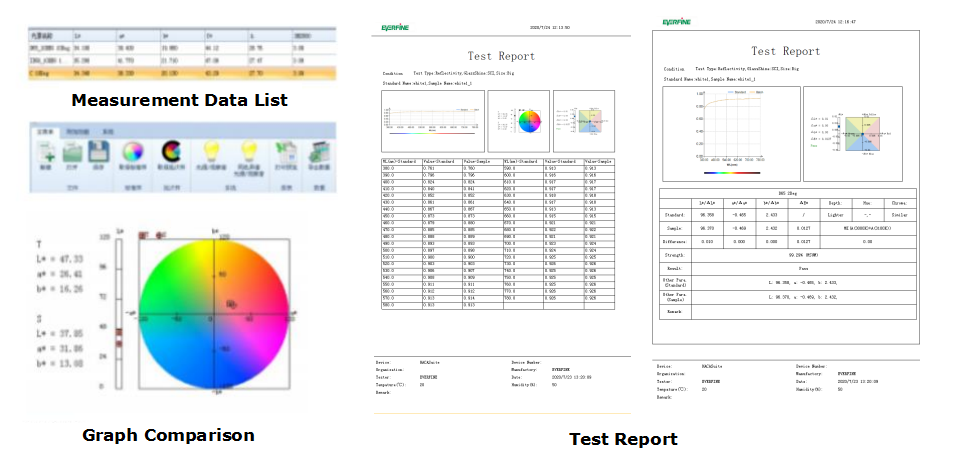Switch to the second ribbon tab
The width and height of the screenshot is (959, 472).
point(78,130)
